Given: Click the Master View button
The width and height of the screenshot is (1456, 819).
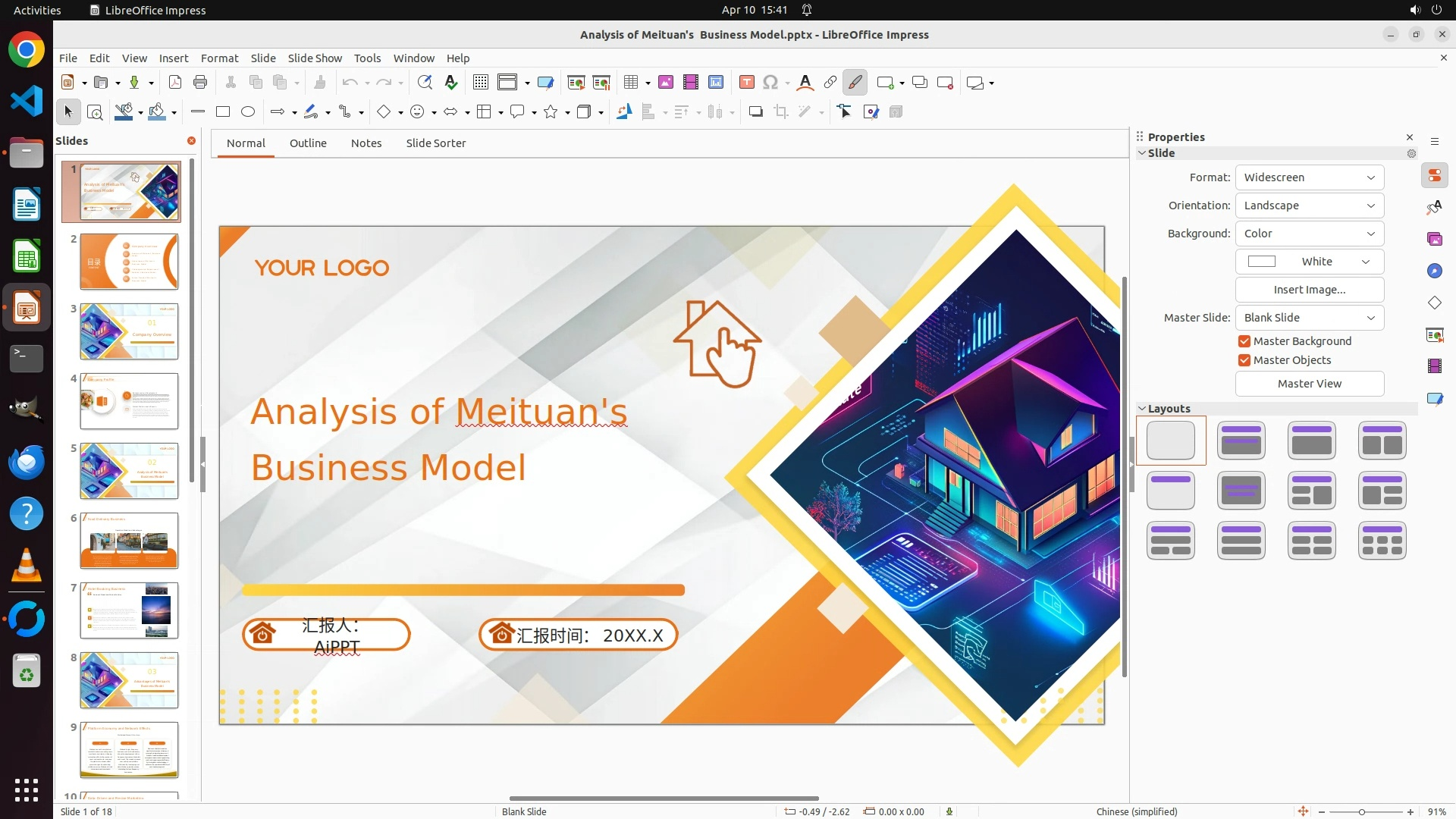Looking at the screenshot, I should click(x=1309, y=384).
